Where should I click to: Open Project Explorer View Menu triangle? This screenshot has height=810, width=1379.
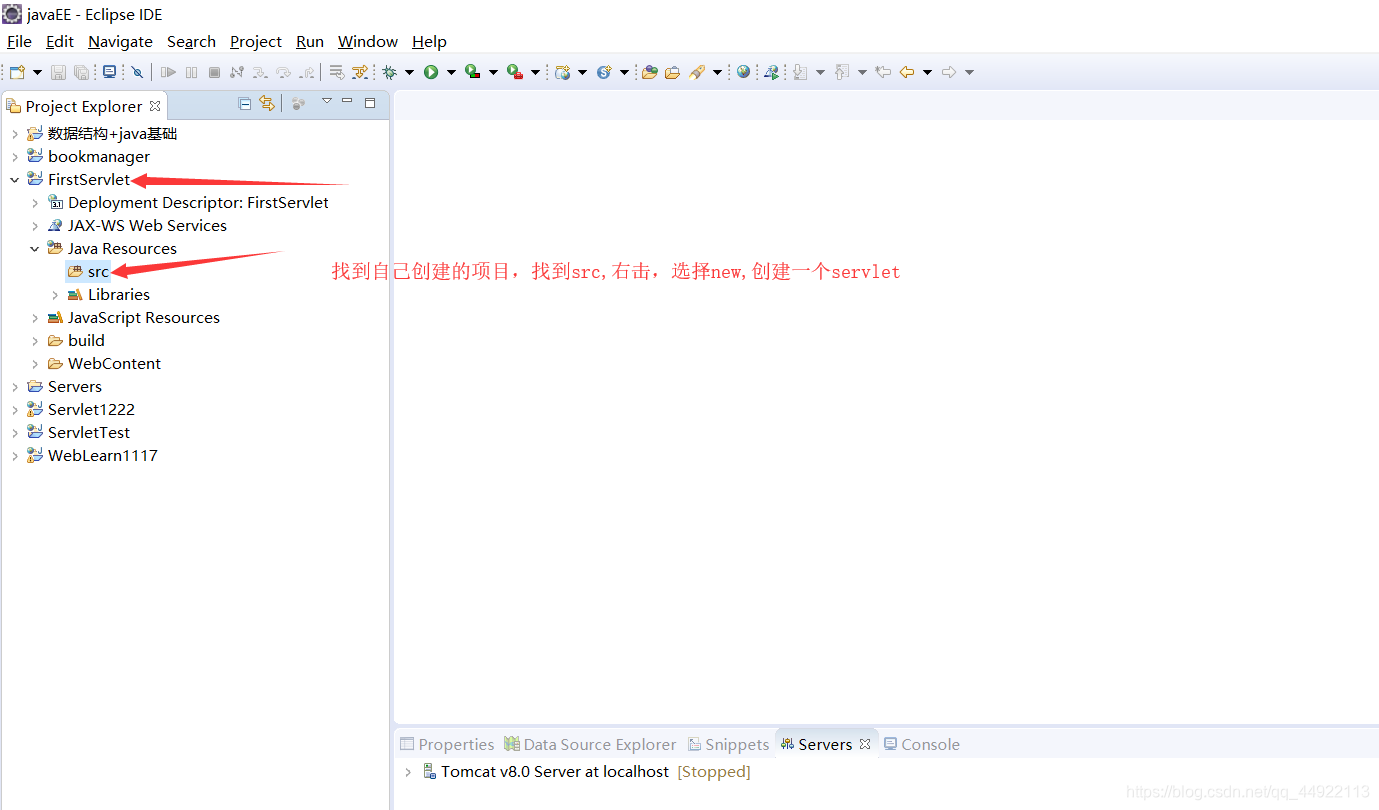(326, 102)
